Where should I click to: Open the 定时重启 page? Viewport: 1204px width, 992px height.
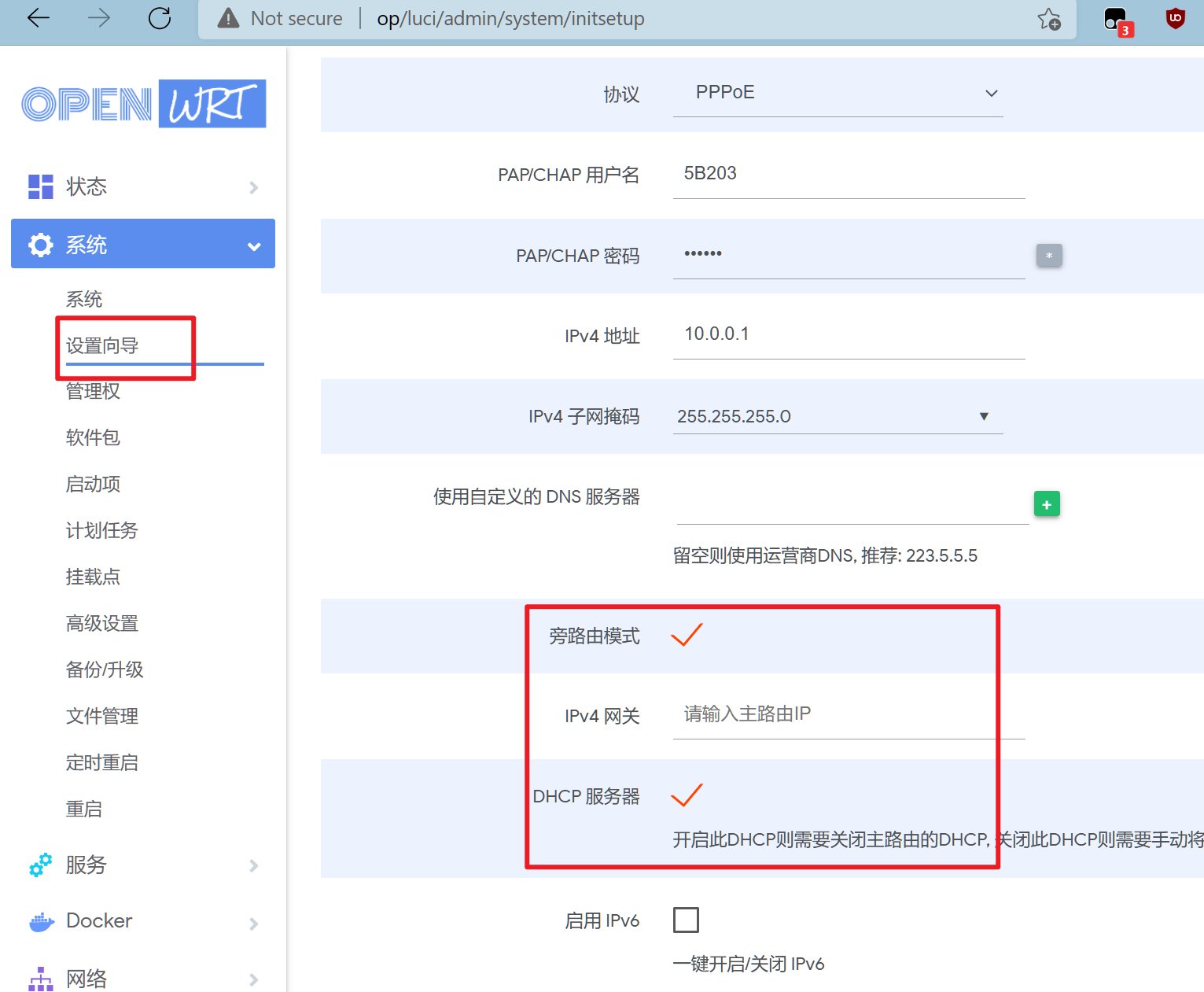point(102,762)
